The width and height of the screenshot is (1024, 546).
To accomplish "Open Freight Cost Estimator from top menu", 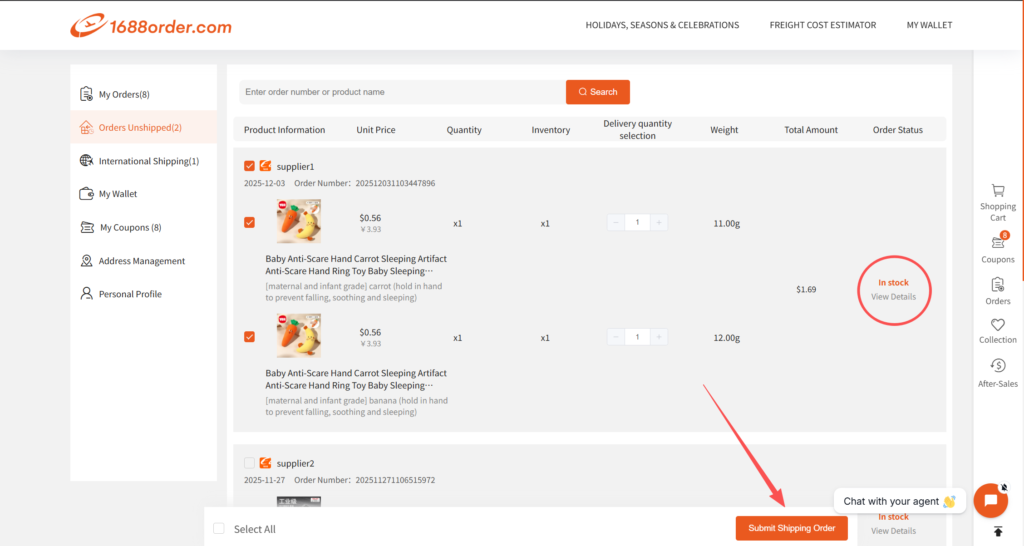I will (x=822, y=25).
